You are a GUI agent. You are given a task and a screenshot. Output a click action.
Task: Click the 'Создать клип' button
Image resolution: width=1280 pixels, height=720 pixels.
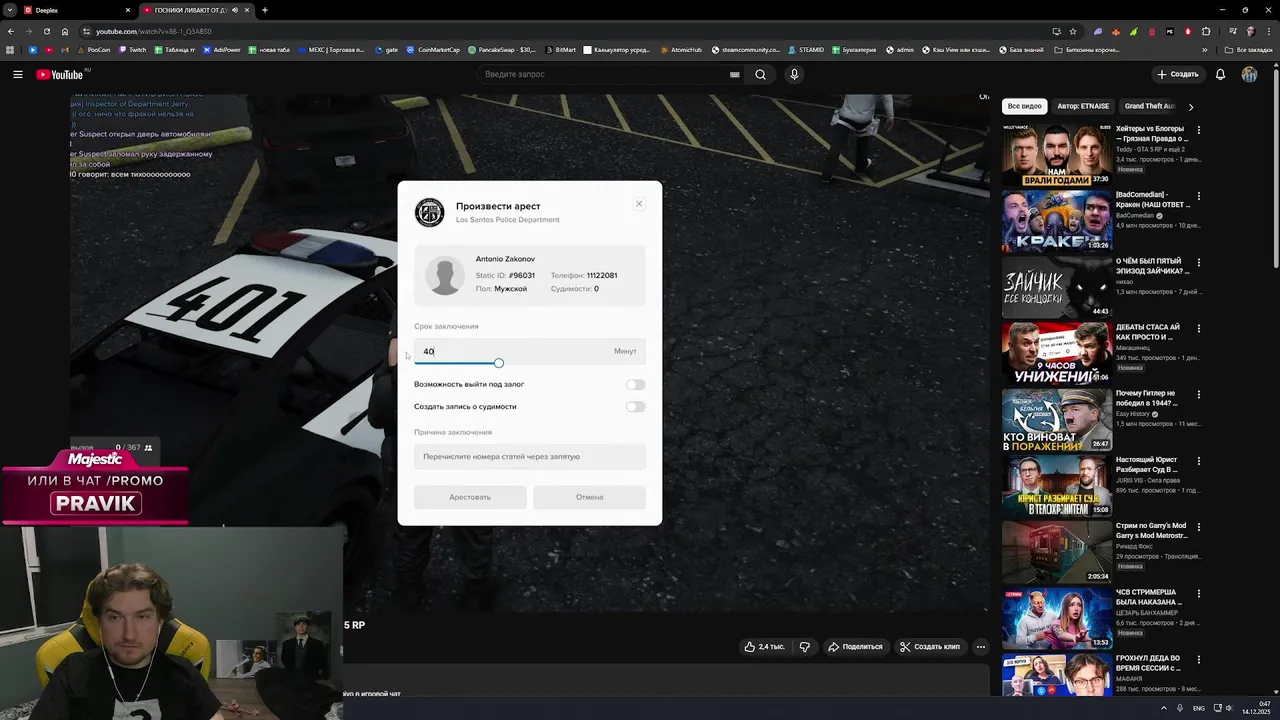pyautogui.click(x=930, y=647)
